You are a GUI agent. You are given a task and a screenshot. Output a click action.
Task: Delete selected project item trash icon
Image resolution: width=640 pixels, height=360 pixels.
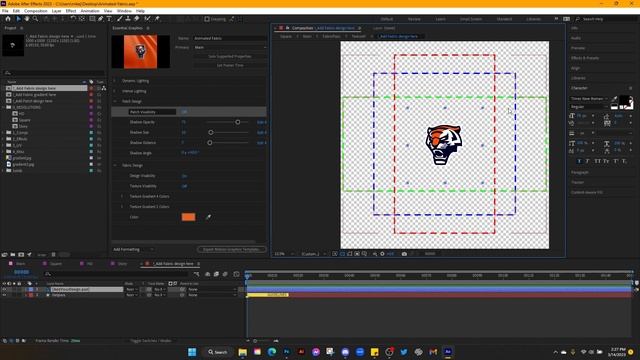(x=53, y=255)
